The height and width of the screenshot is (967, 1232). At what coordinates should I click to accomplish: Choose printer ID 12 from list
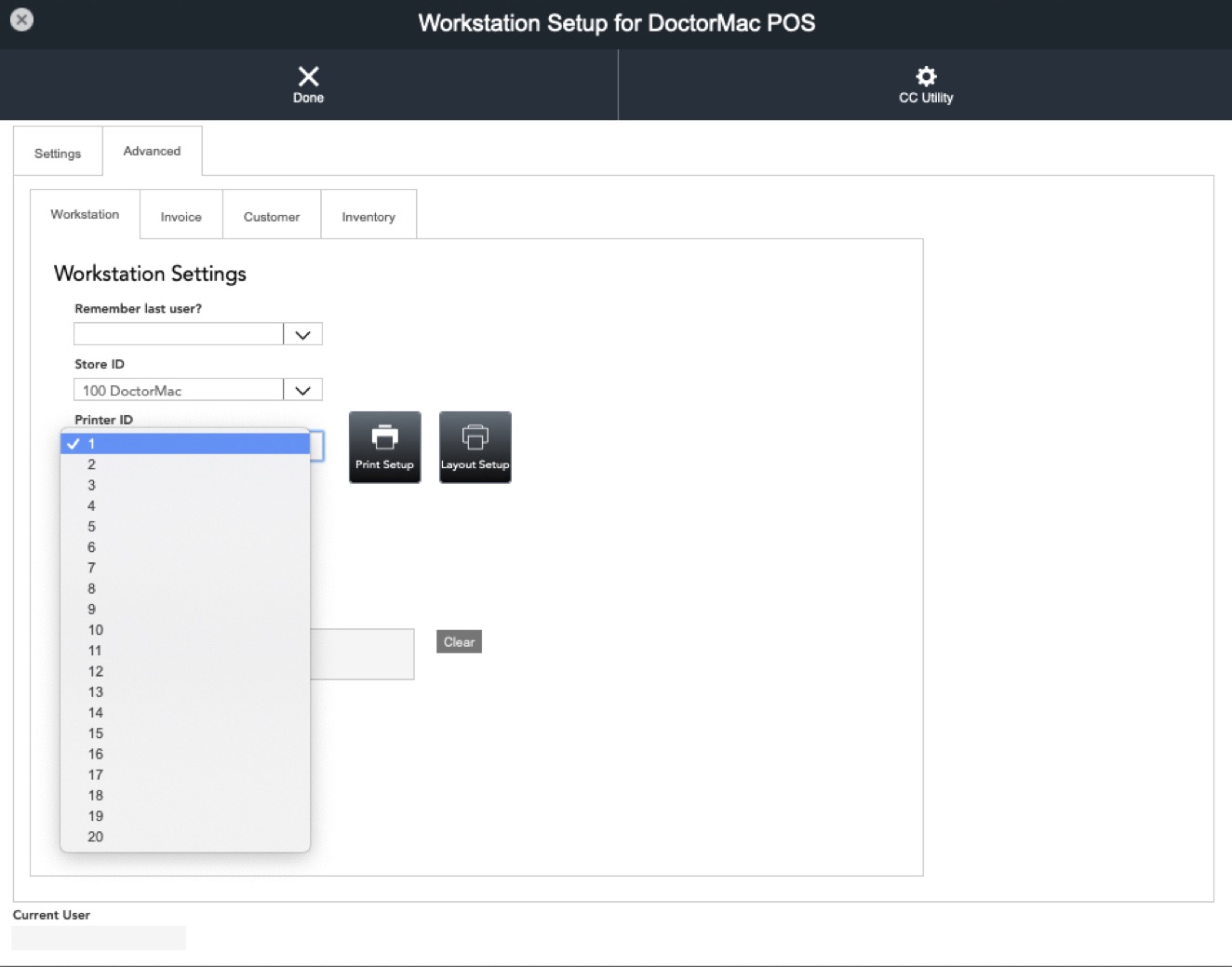click(185, 671)
